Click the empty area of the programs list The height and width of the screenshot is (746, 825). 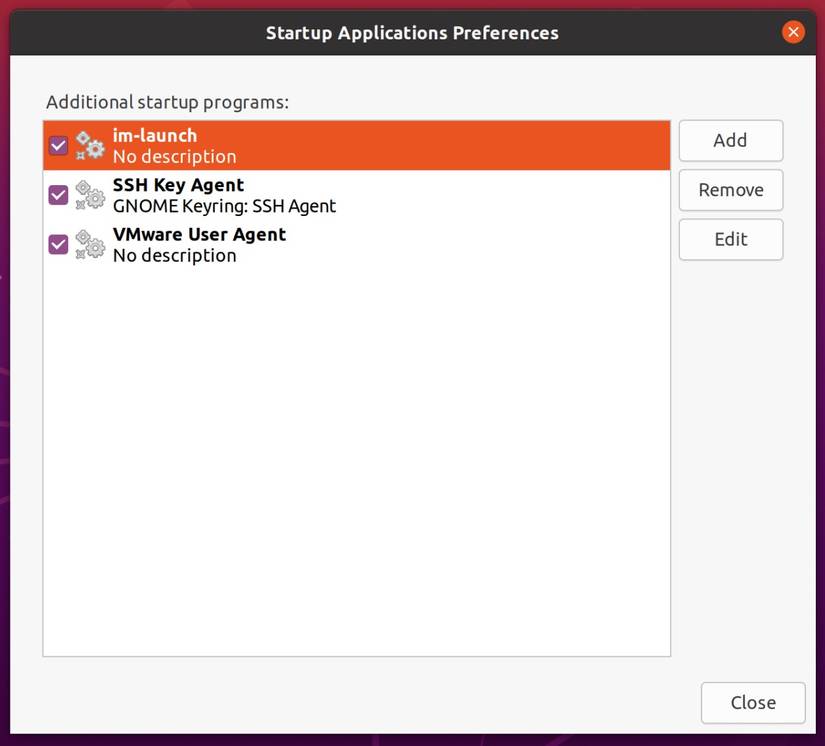point(356,450)
